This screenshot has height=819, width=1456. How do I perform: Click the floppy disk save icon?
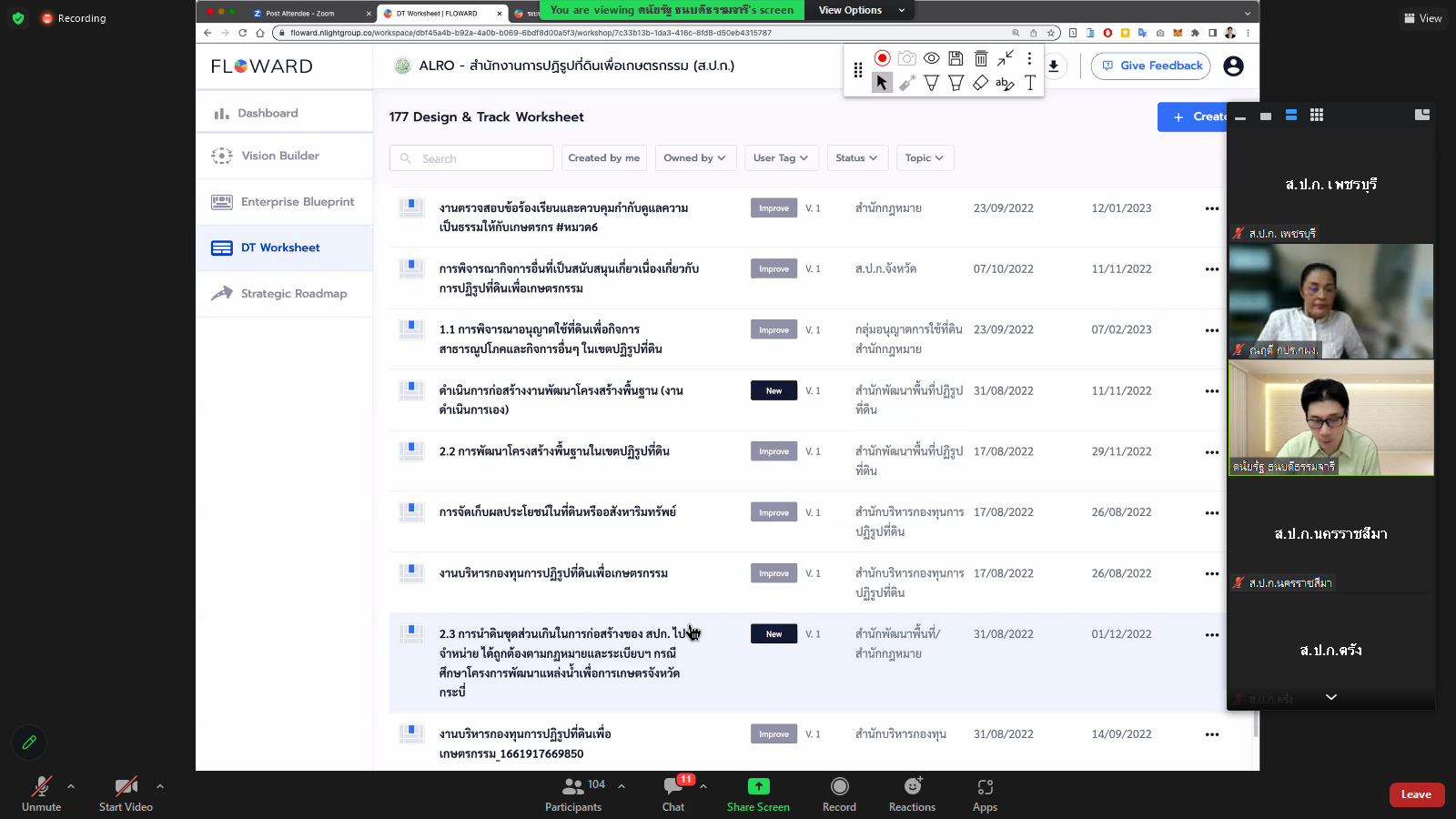click(955, 58)
